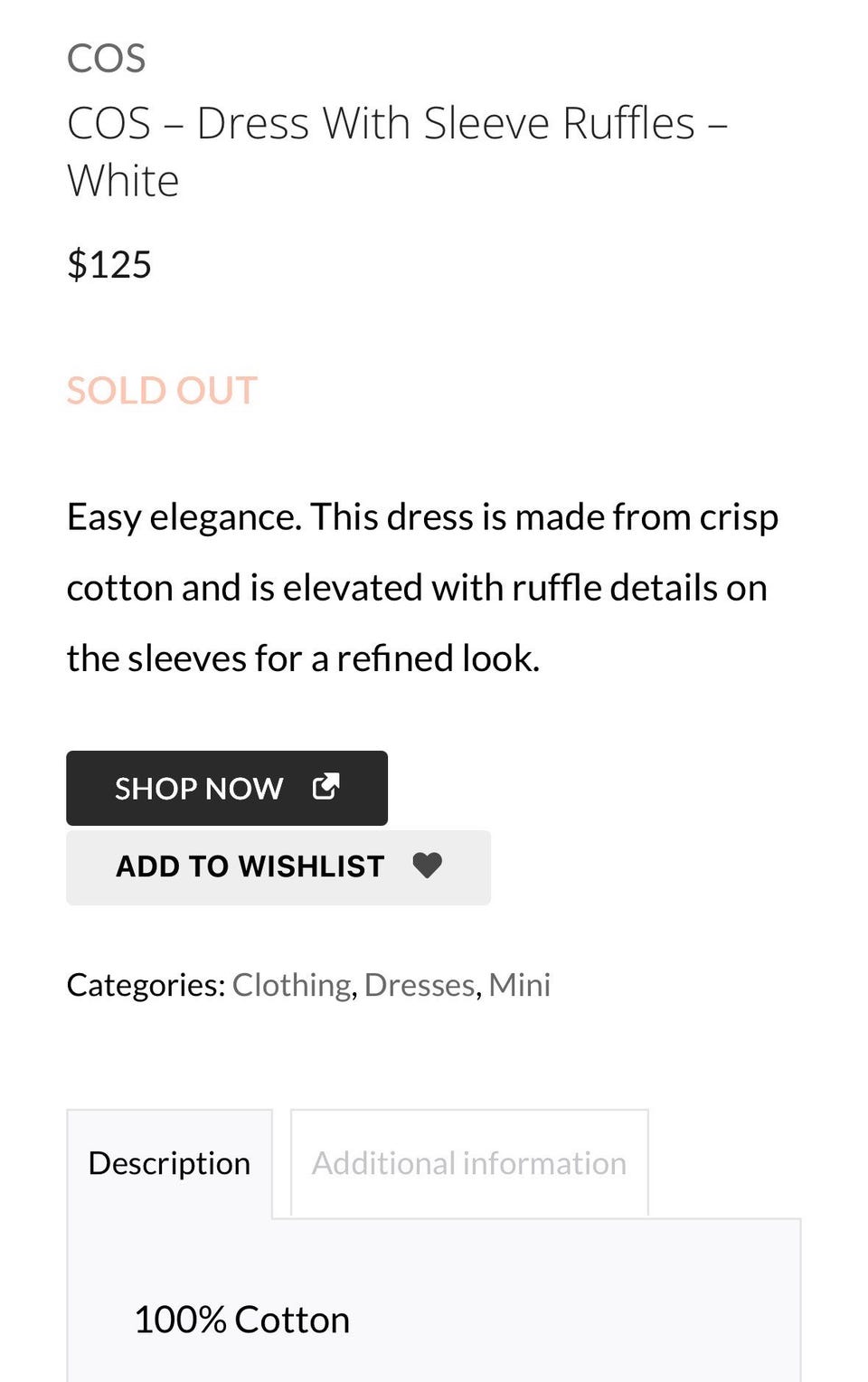Click the 'Dress With Sleeve Ruffles' title line

(398, 123)
